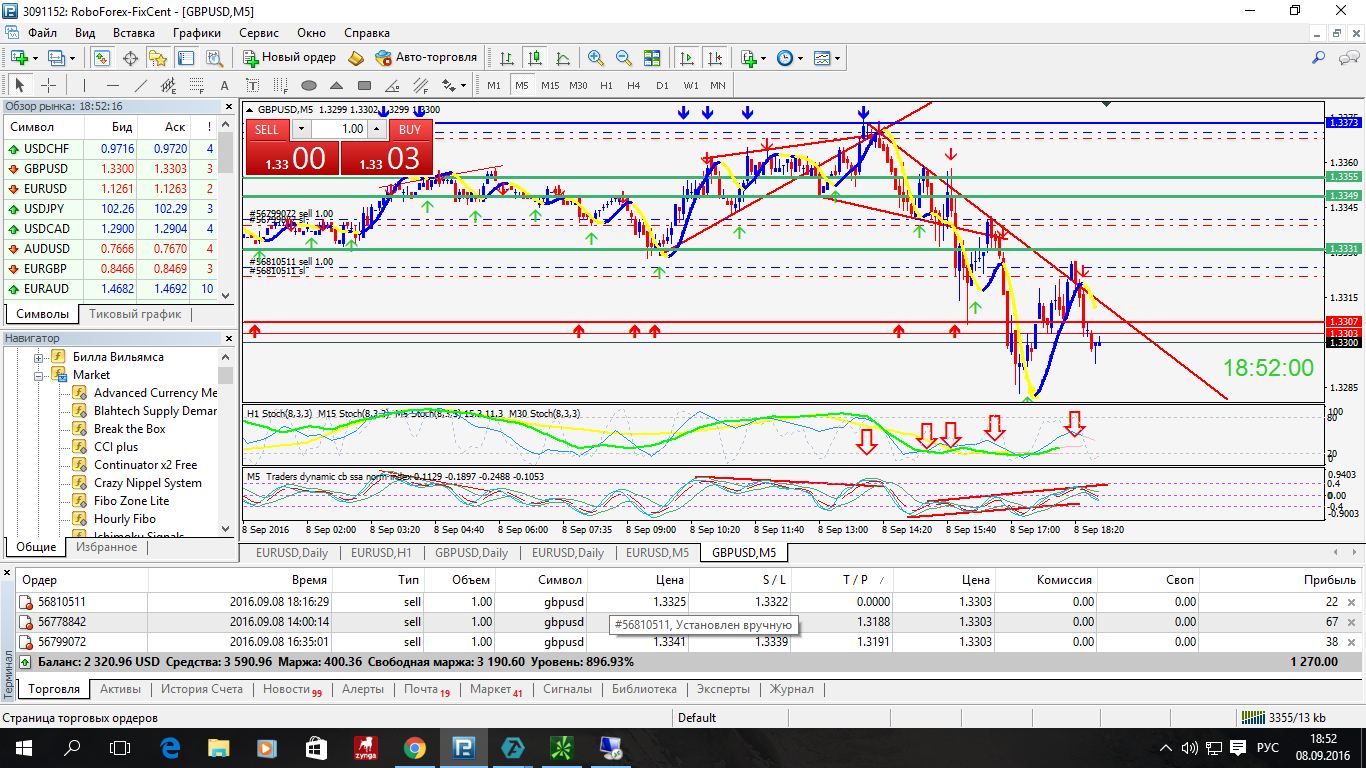The image size is (1366, 768).
Task: Click the Zoom Out magnifier icon
Action: tap(624, 58)
